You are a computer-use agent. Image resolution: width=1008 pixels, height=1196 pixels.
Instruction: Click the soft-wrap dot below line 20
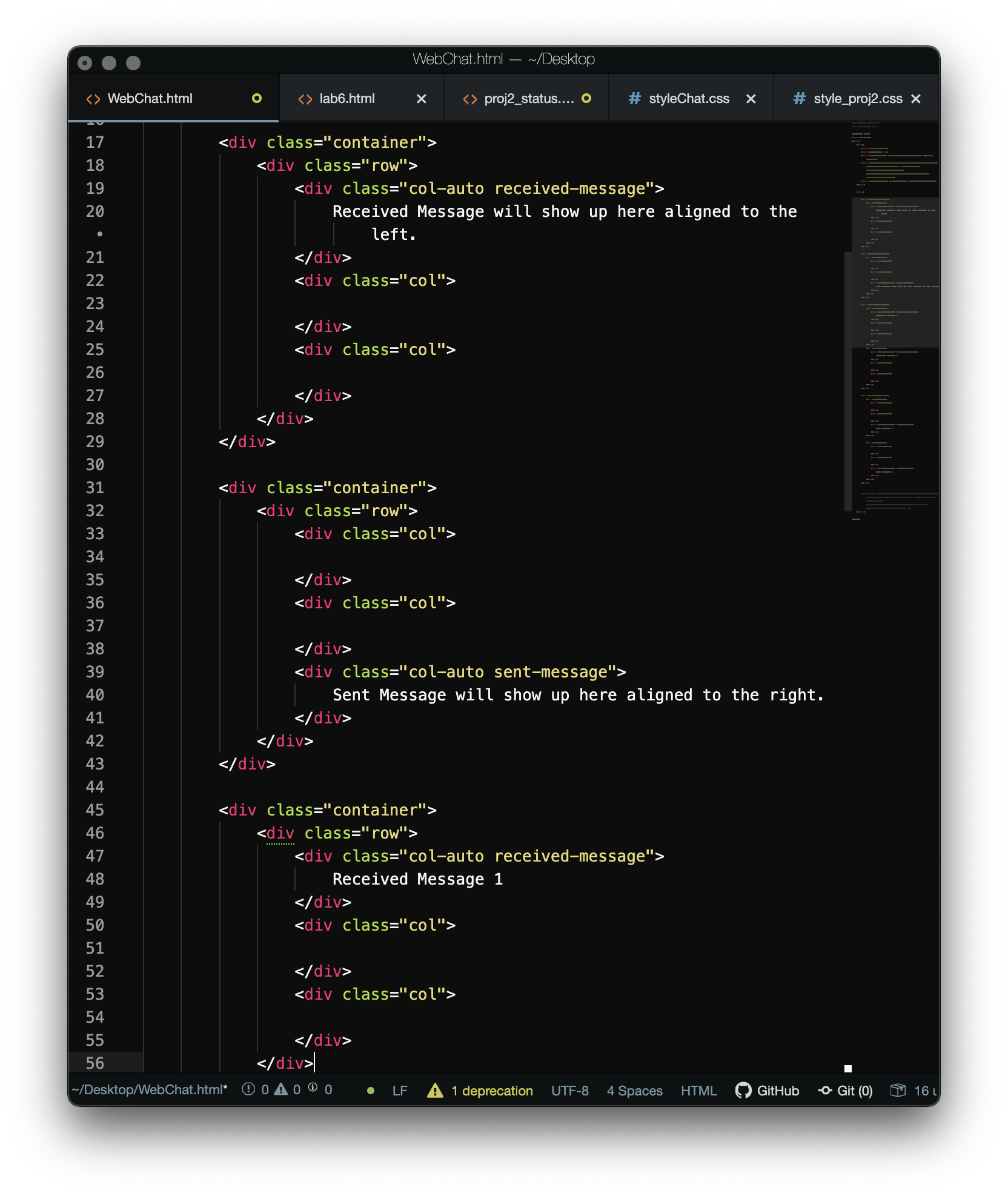99,234
